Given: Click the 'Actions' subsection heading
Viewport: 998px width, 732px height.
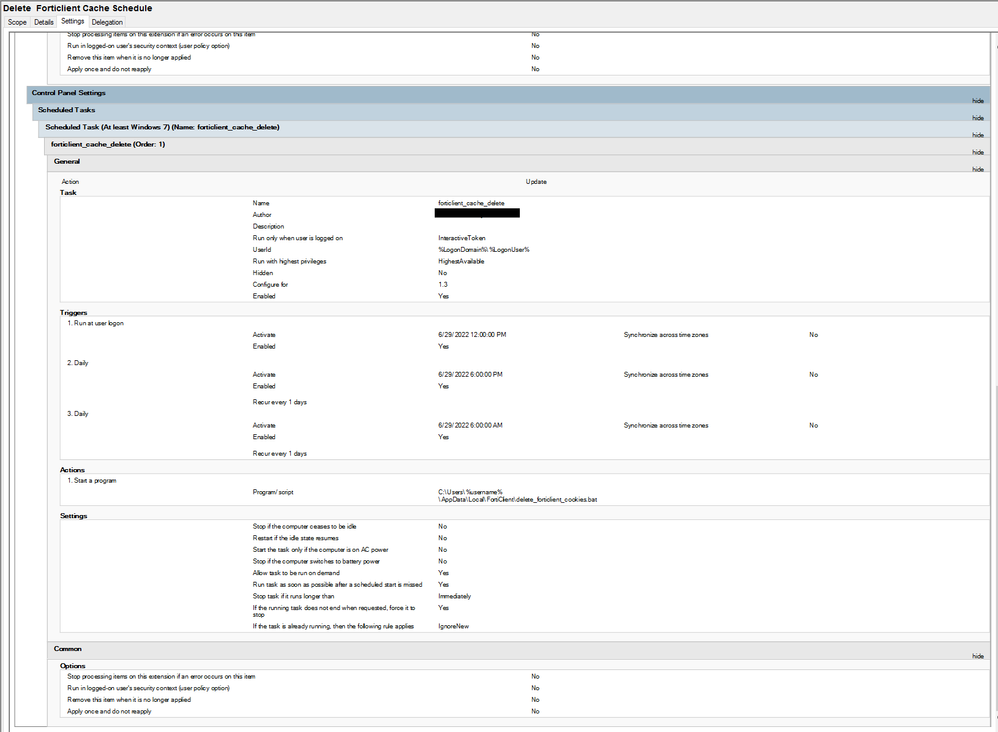Looking at the screenshot, I should click(72, 470).
